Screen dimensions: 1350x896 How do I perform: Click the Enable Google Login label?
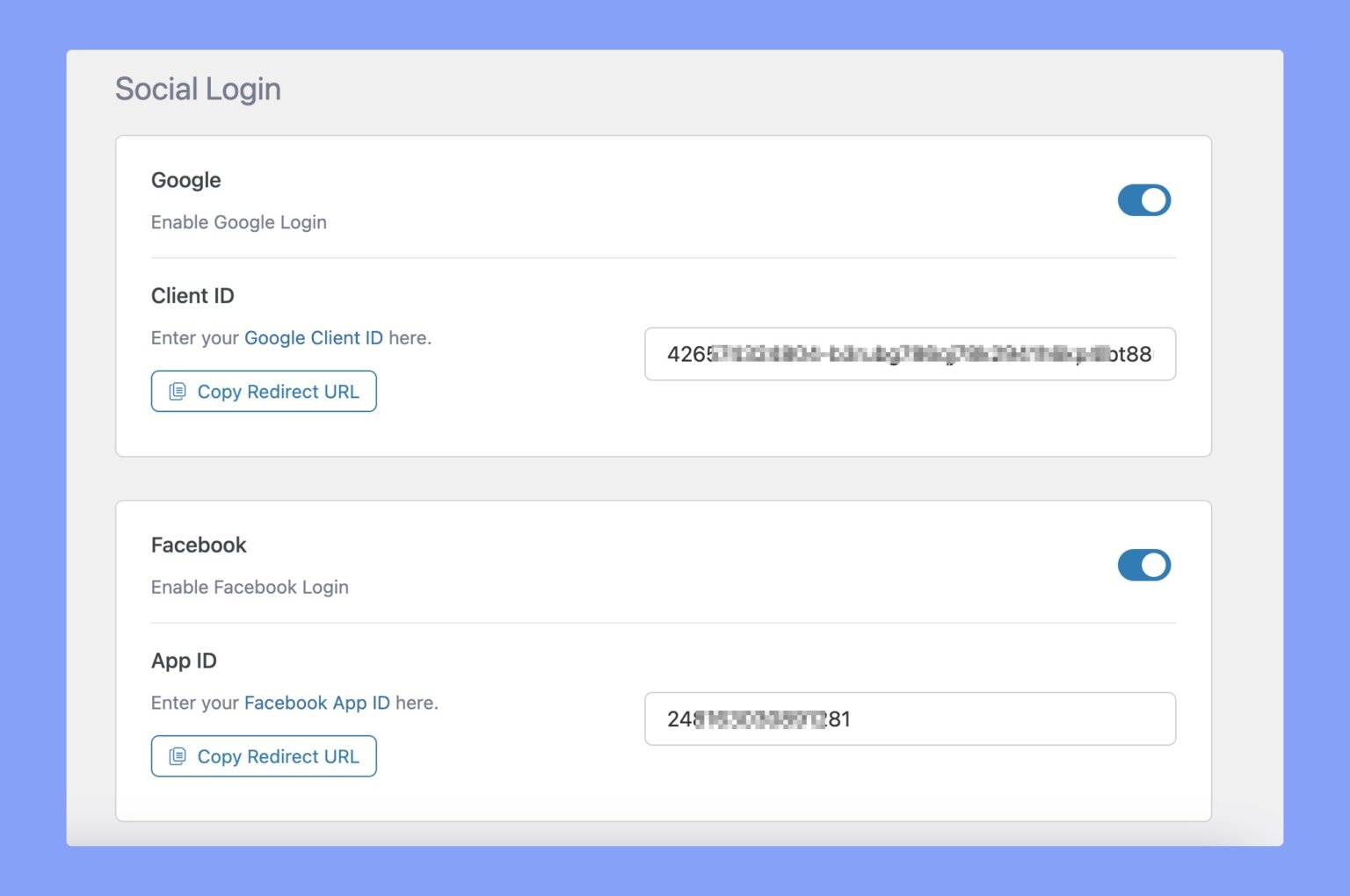tap(238, 221)
